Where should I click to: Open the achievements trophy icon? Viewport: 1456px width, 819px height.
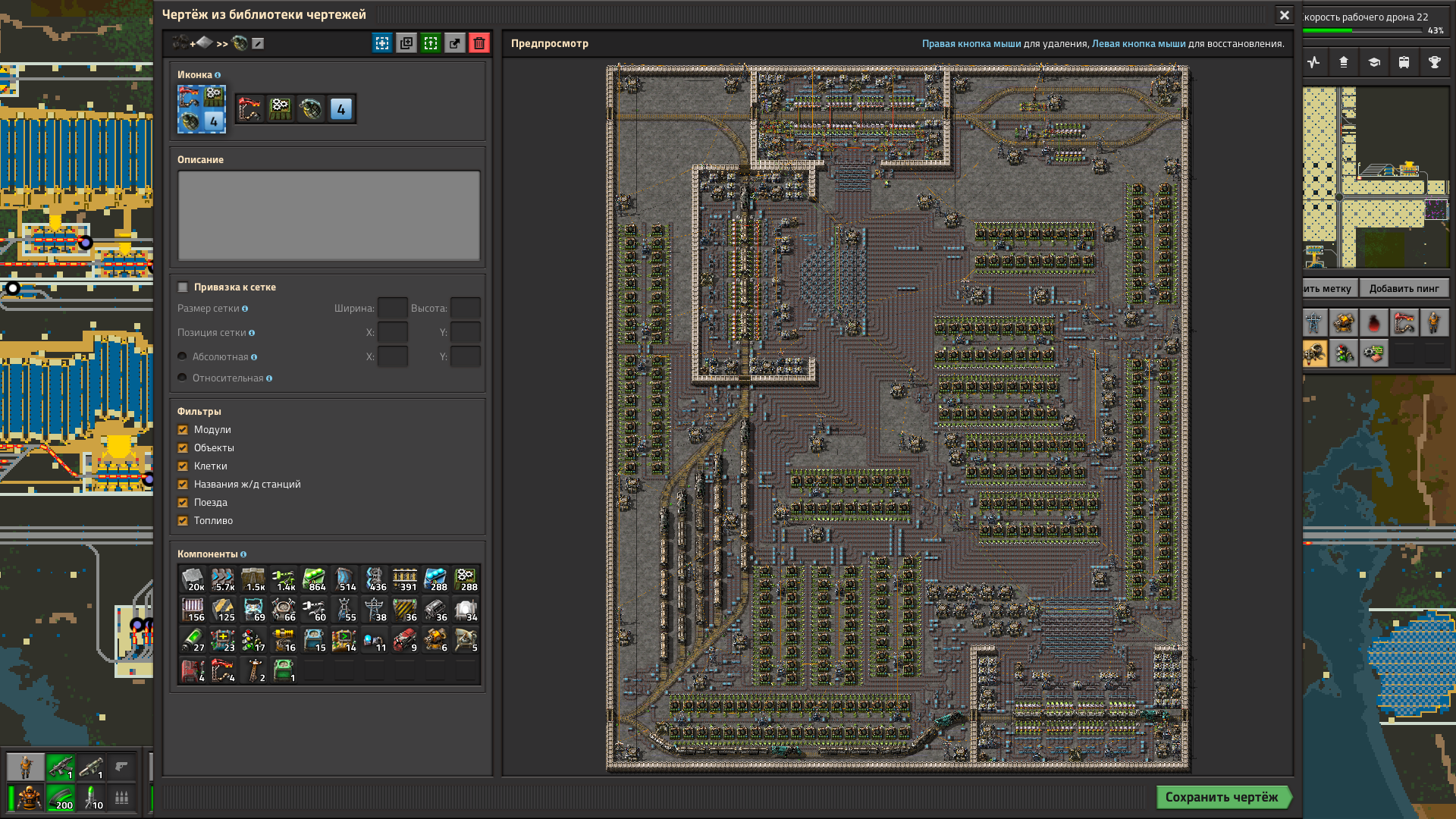pyautogui.click(x=1435, y=62)
